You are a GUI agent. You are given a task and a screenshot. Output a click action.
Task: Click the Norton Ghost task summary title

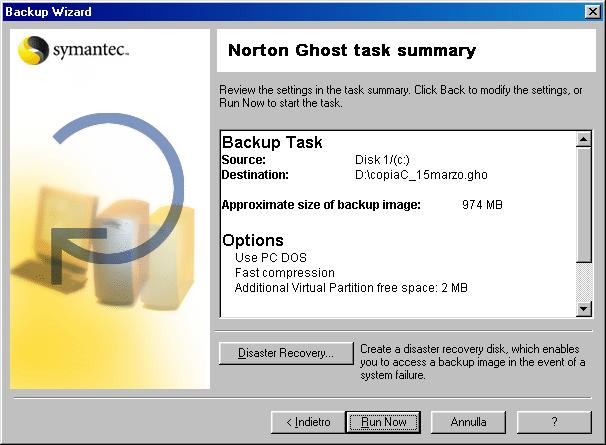pos(352,51)
